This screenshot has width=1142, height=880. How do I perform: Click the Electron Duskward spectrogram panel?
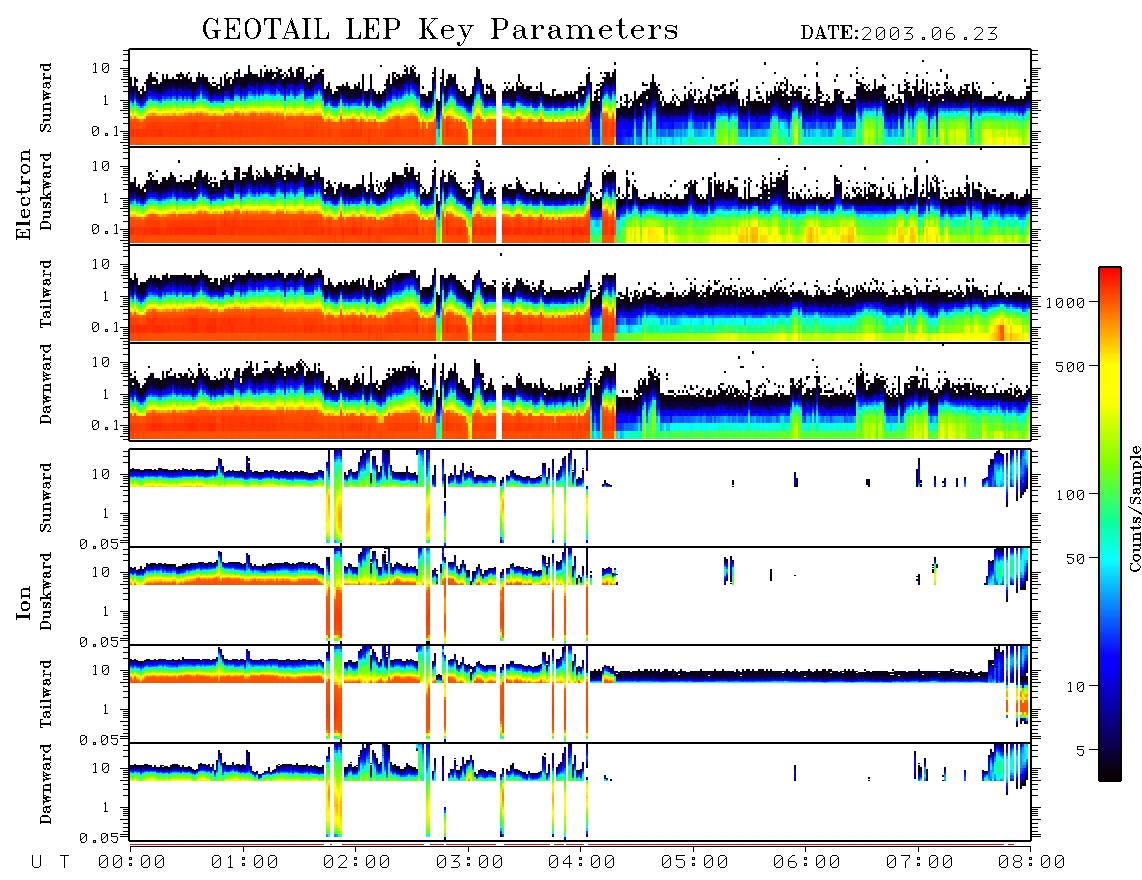pyautogui.click(x=580, y=195)
